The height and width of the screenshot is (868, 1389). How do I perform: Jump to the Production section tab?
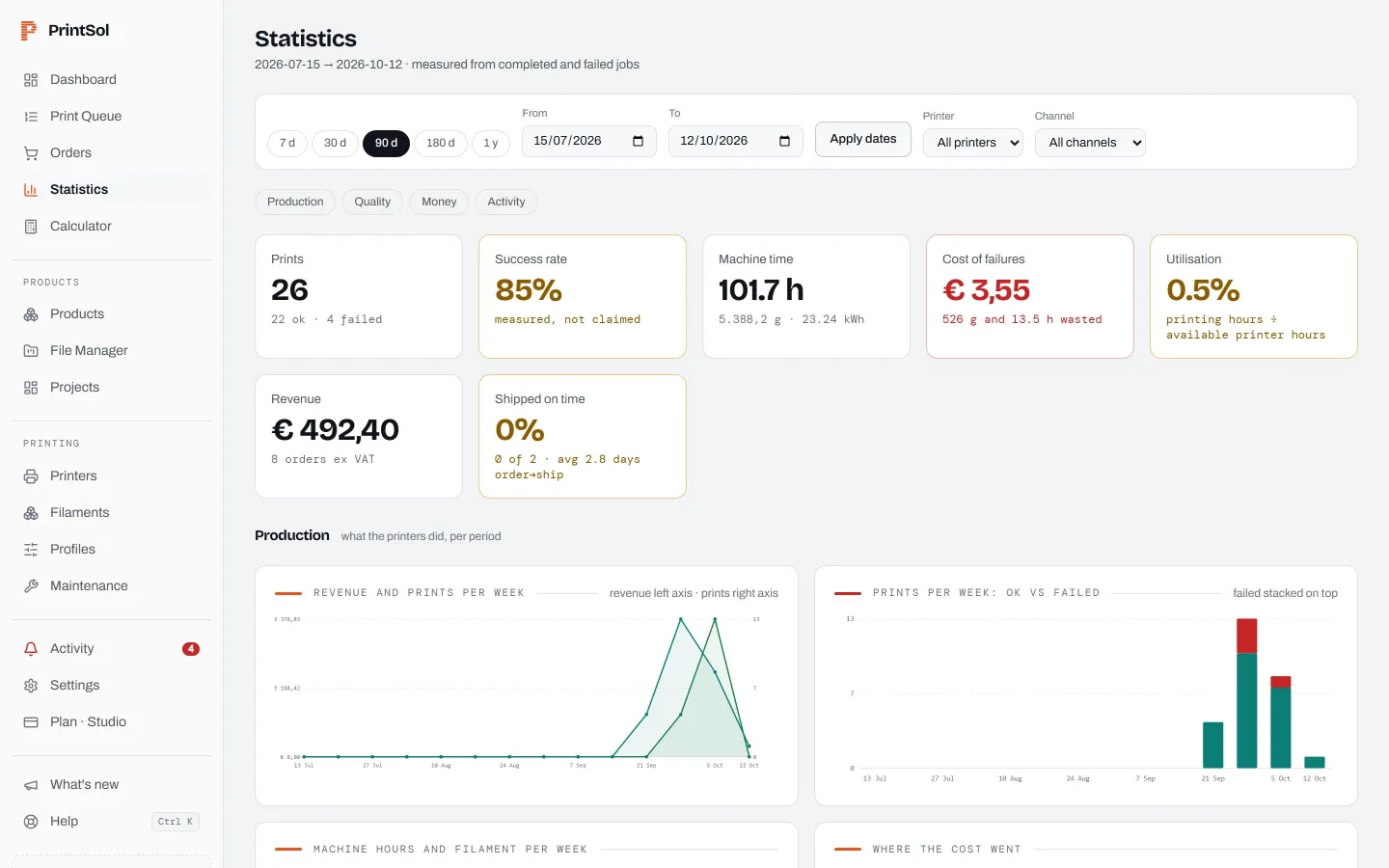tap(295, 202)
